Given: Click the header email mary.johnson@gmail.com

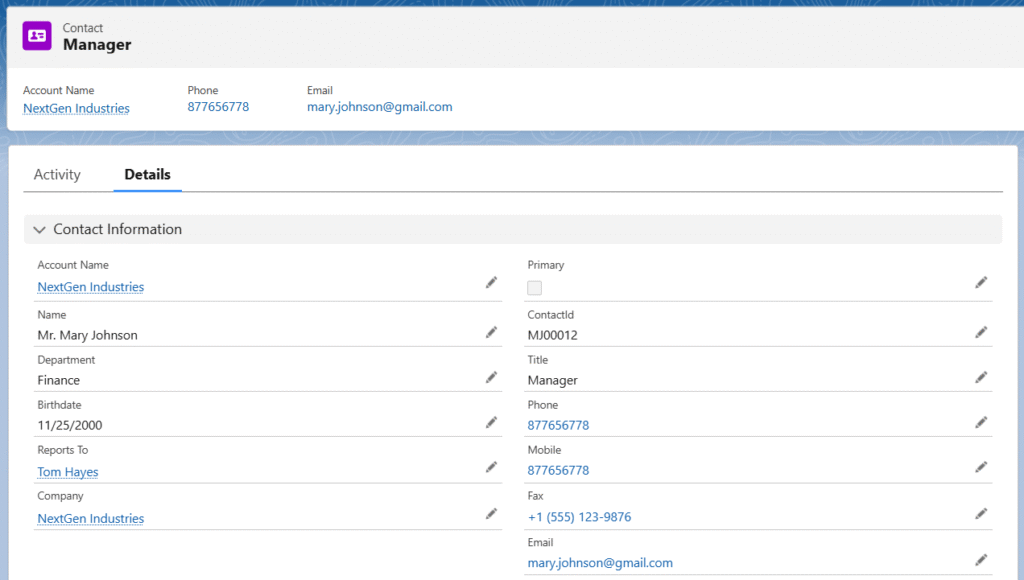Looking at the screenshot, I should coord(379,107).
